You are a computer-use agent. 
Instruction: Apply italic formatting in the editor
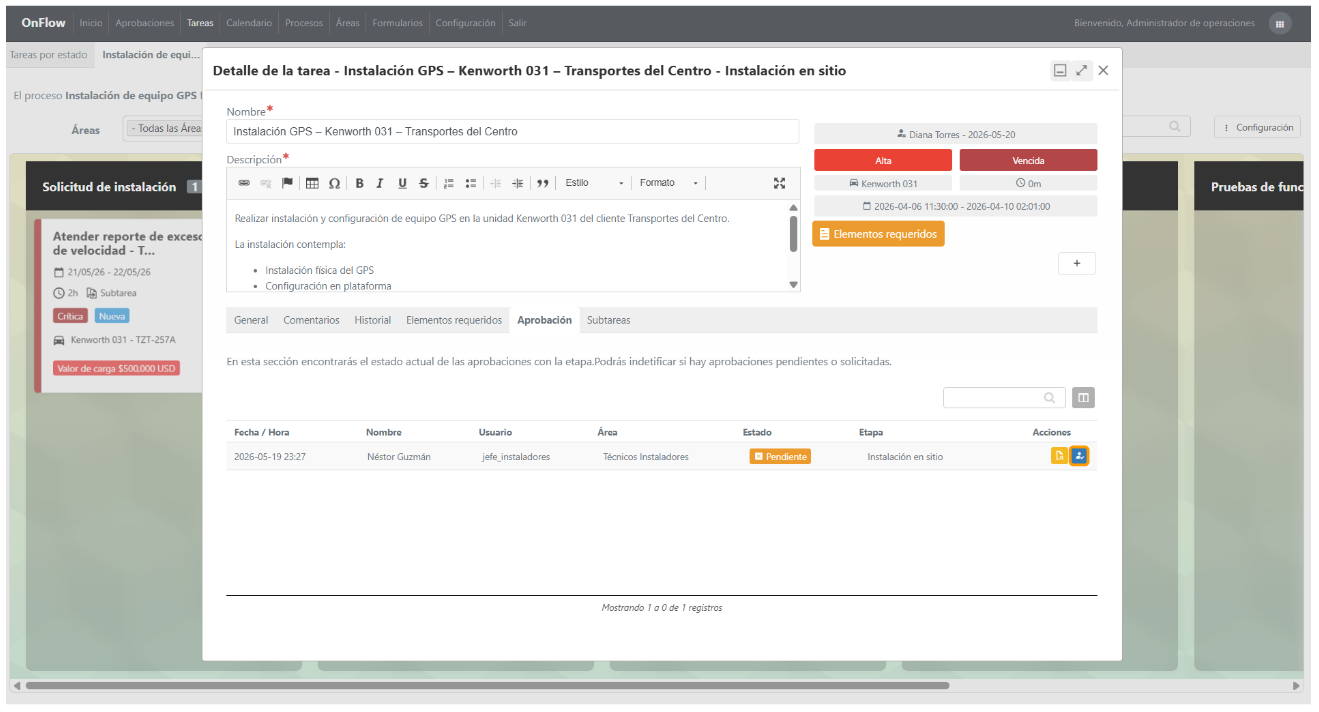click(380, 183)
